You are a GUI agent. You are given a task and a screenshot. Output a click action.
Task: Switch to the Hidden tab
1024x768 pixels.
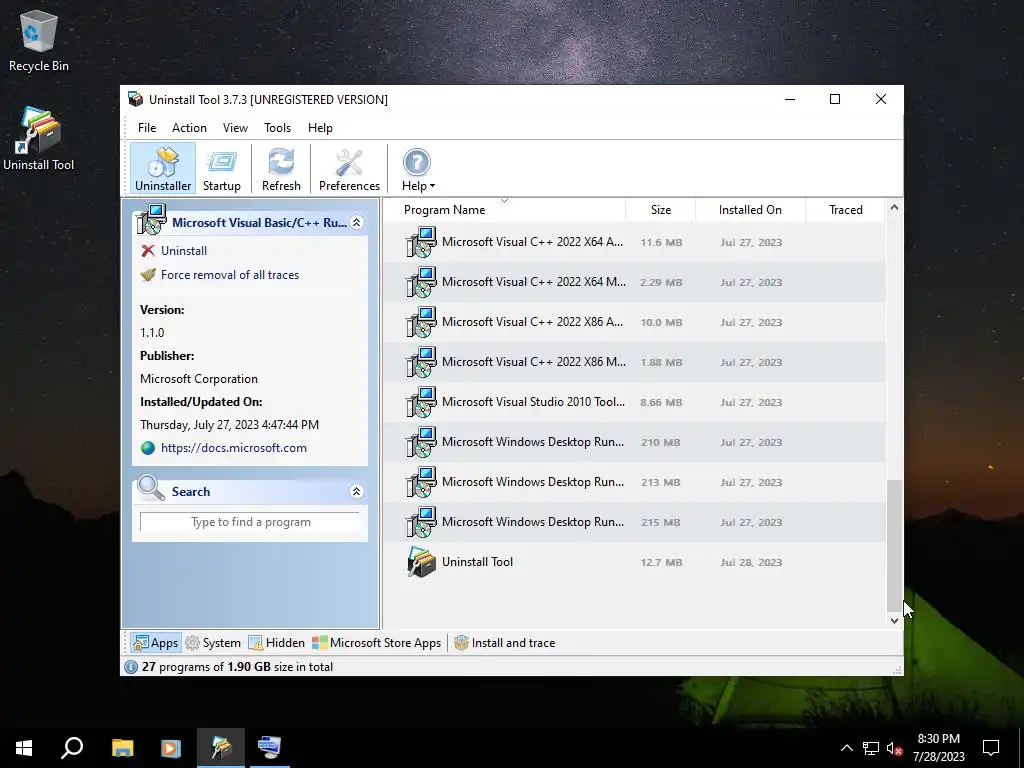(276, 643)
